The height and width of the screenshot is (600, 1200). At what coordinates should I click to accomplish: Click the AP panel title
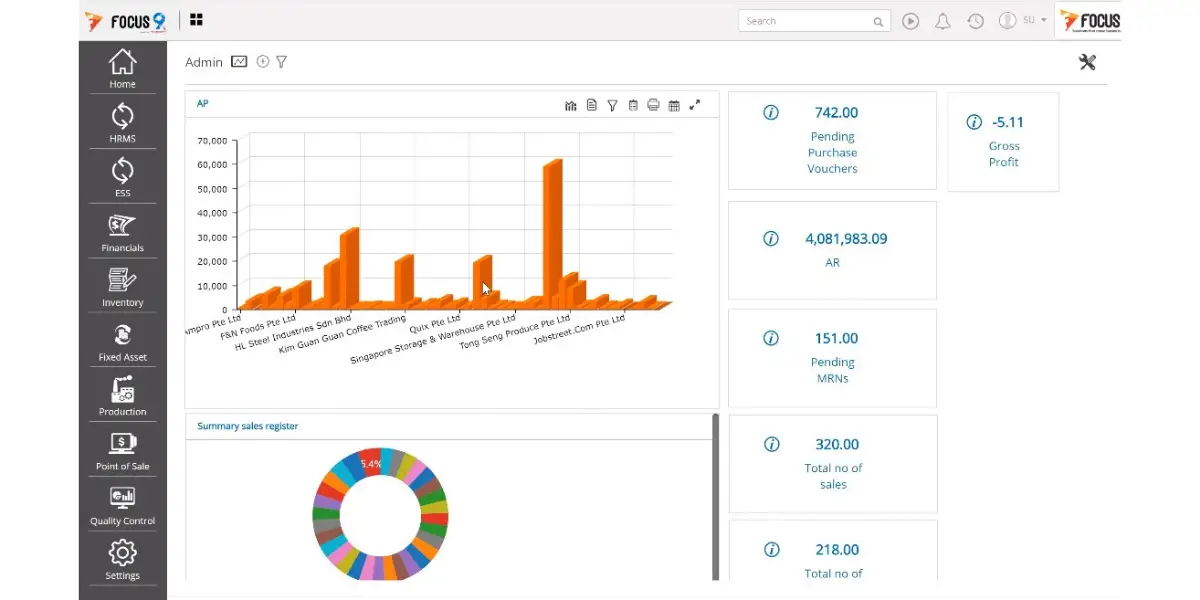[203, 103]
